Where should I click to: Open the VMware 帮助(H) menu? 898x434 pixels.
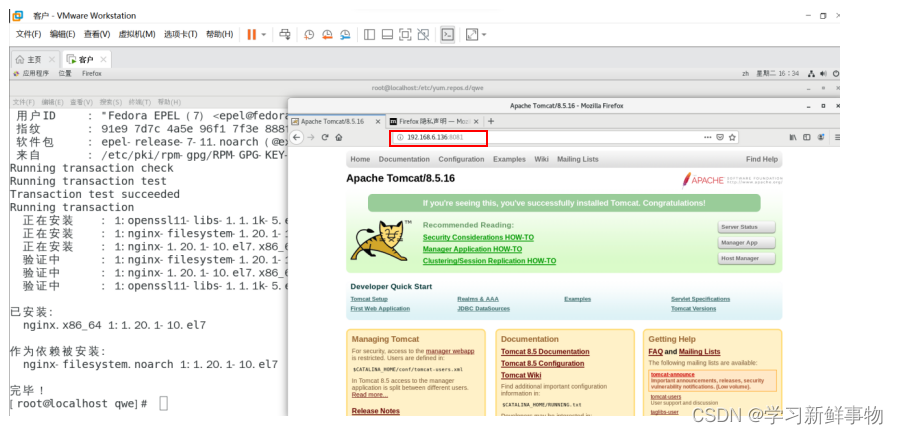(219, 34)
